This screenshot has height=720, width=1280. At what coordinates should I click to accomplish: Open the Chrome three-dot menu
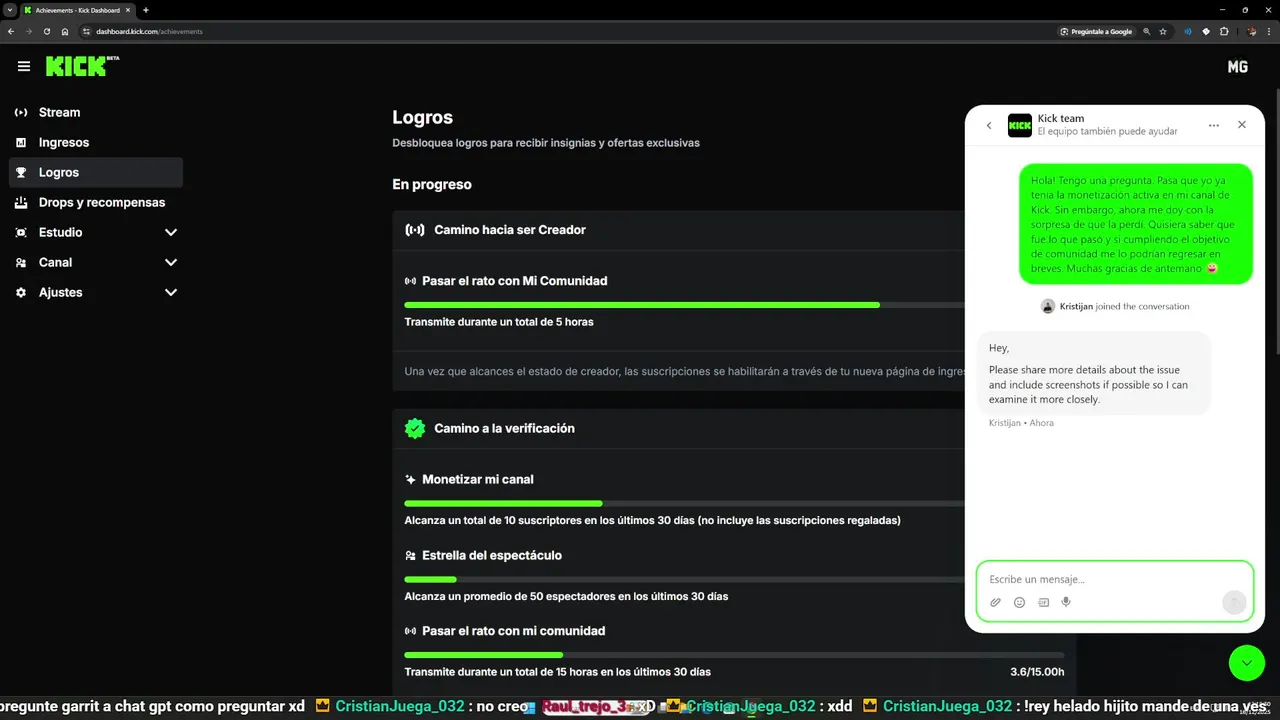(1270, 31)
